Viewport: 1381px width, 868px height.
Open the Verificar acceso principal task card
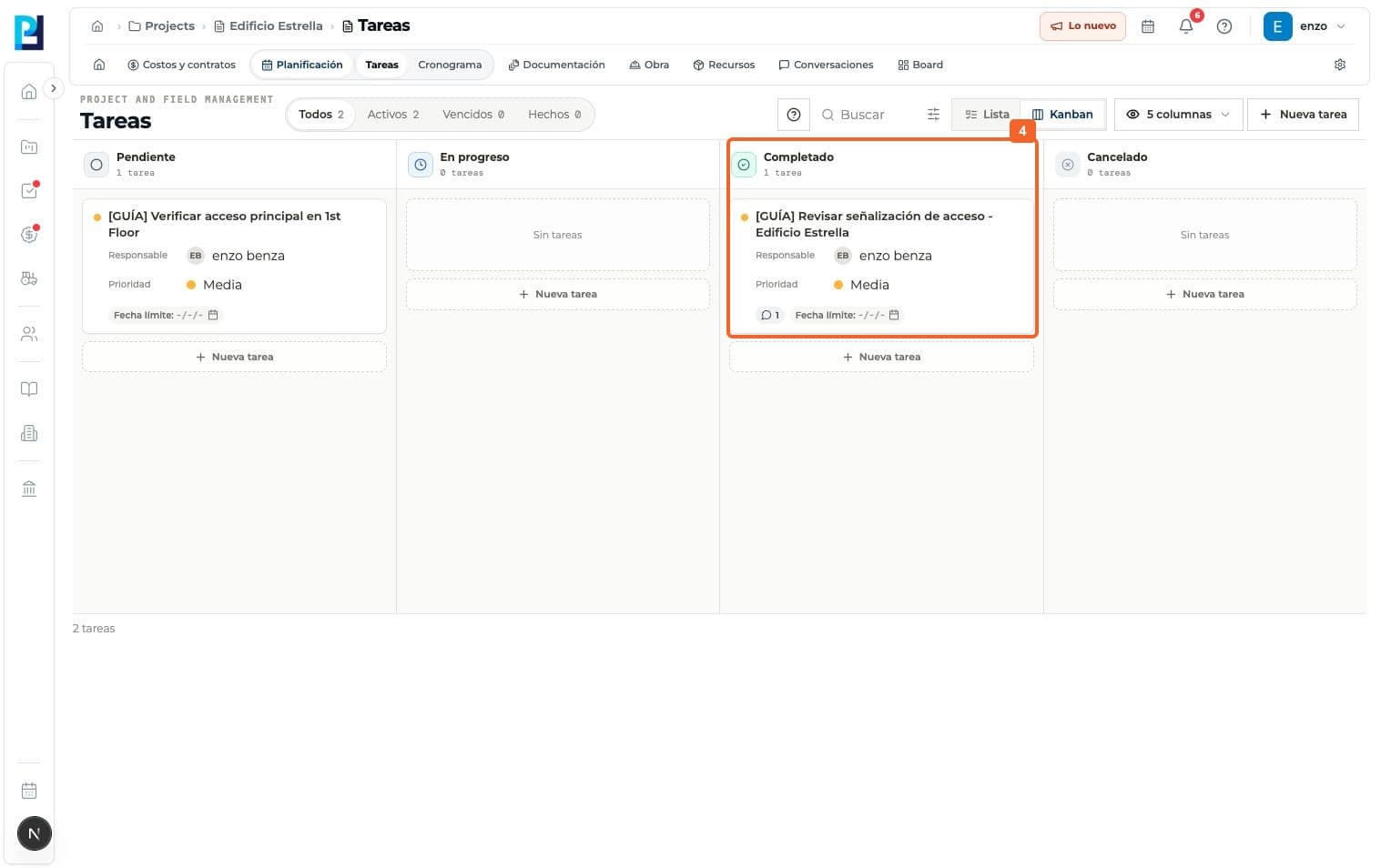point(234,267)
